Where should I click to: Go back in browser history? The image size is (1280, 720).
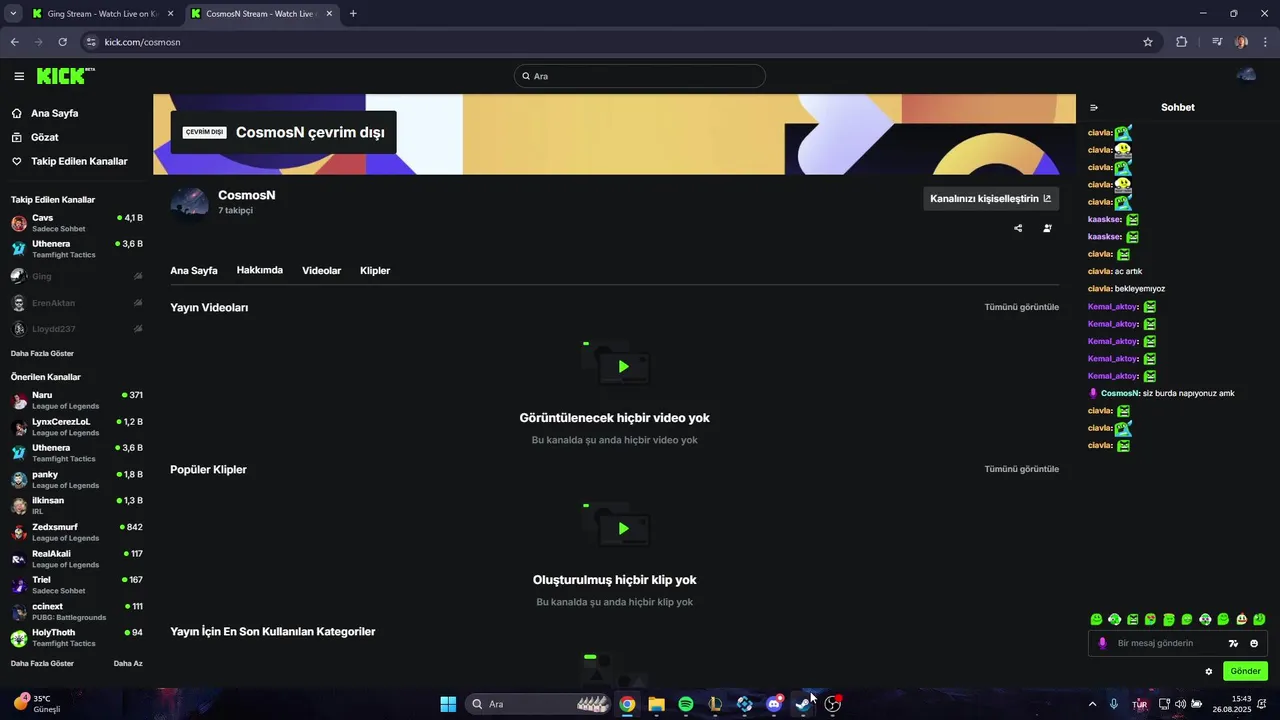coord(14,42)
